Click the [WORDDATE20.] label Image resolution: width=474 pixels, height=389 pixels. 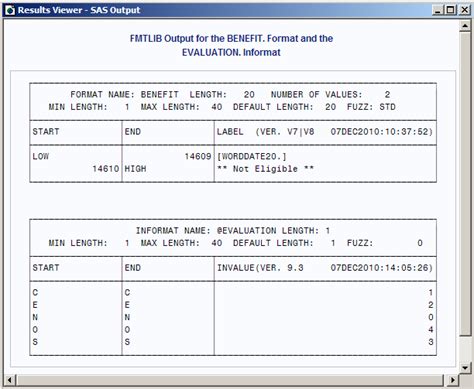coord(252,156)
